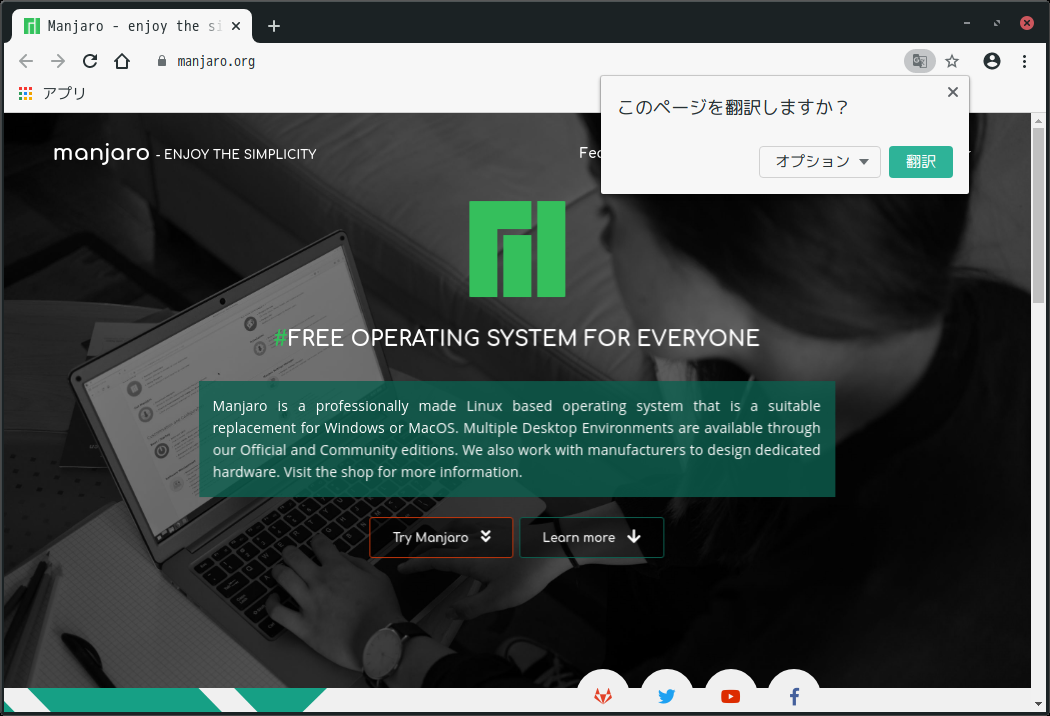Screen dimensions: 1050x716
Task: Select the Manjaro browser tab
Action: [132, 26]
